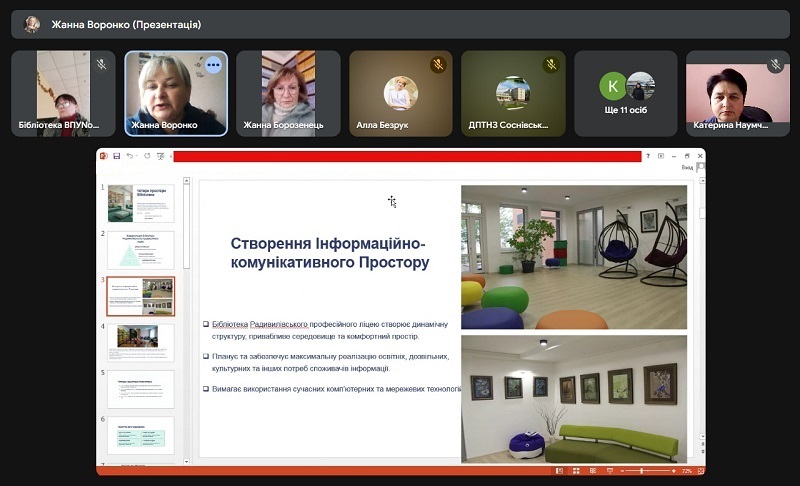Click muted mic icon on Бібліотека ВПУ tile
The width and height of the screenshot is (800, 486).
101,65
